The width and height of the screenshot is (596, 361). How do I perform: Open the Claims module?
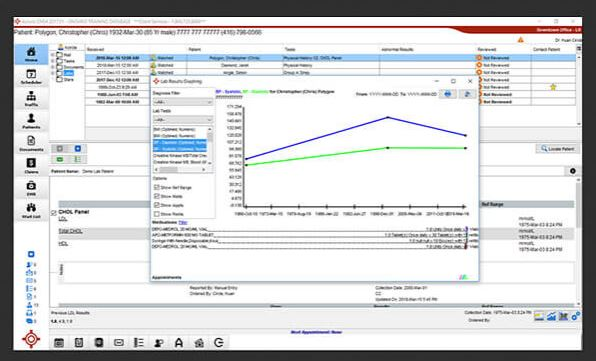(x=31, y=166)
